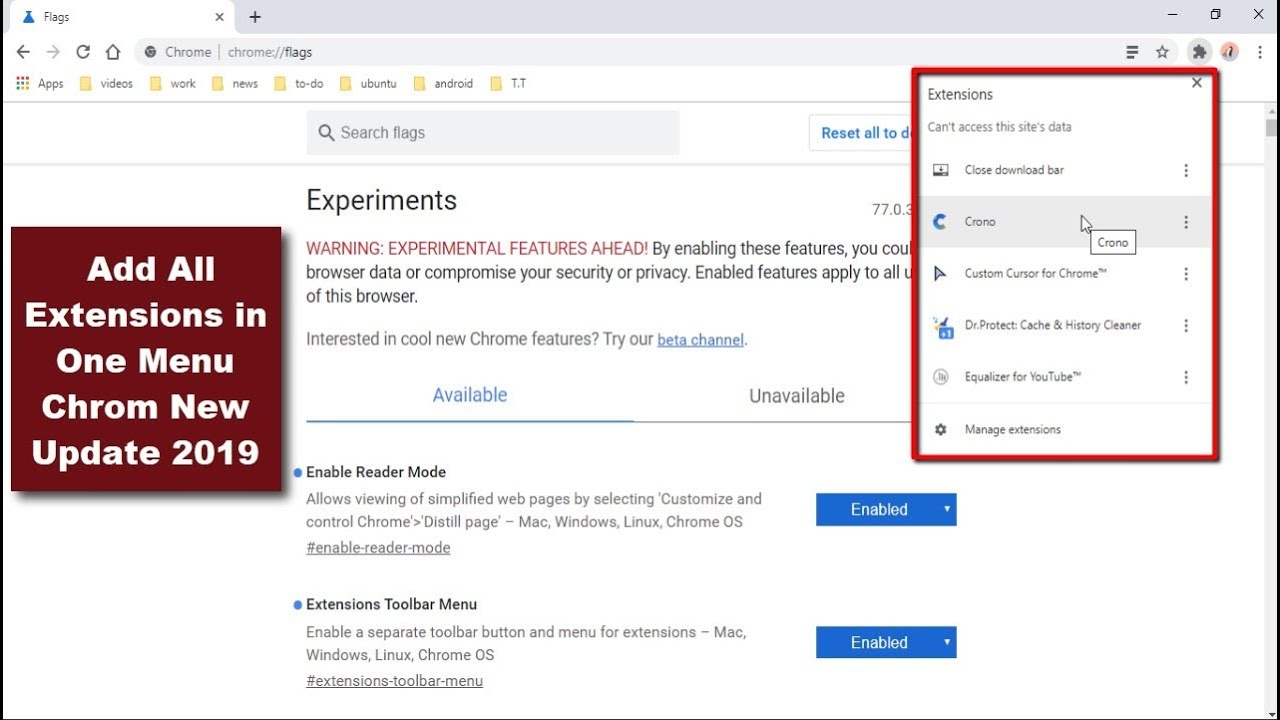This screenshot has height=720, width=1280.
Task: Open the work bookmark folder
Action: [x=173, y=84]
